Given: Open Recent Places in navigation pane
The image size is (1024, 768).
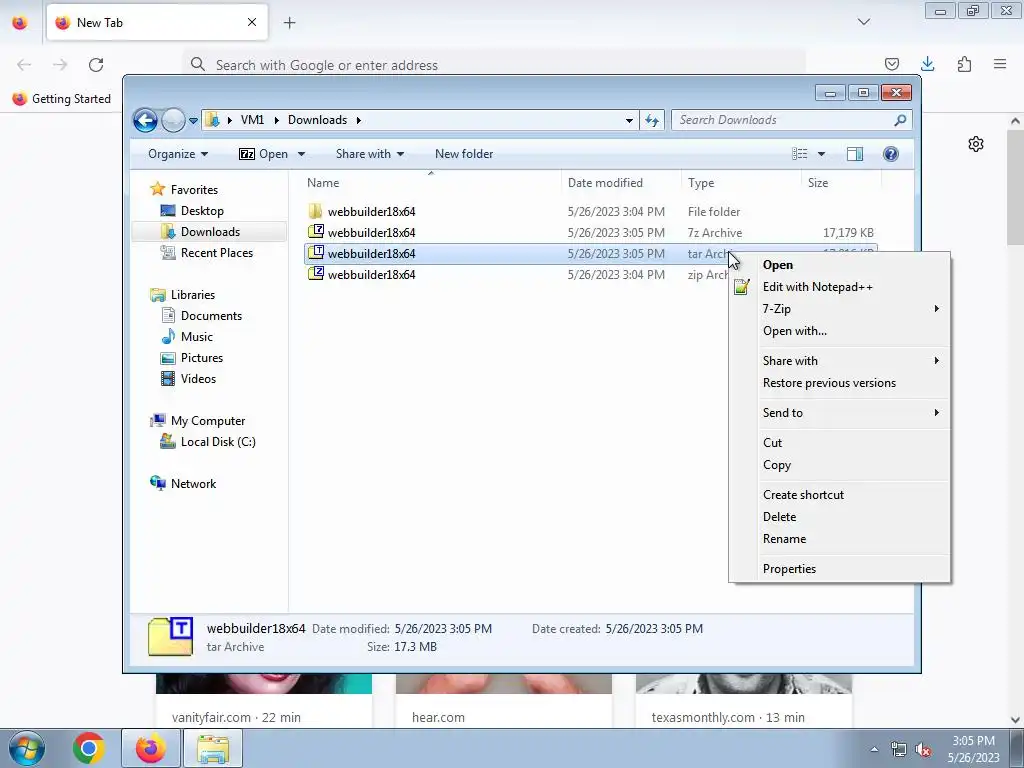Looking at the screenshot, I should pos(216,253).
